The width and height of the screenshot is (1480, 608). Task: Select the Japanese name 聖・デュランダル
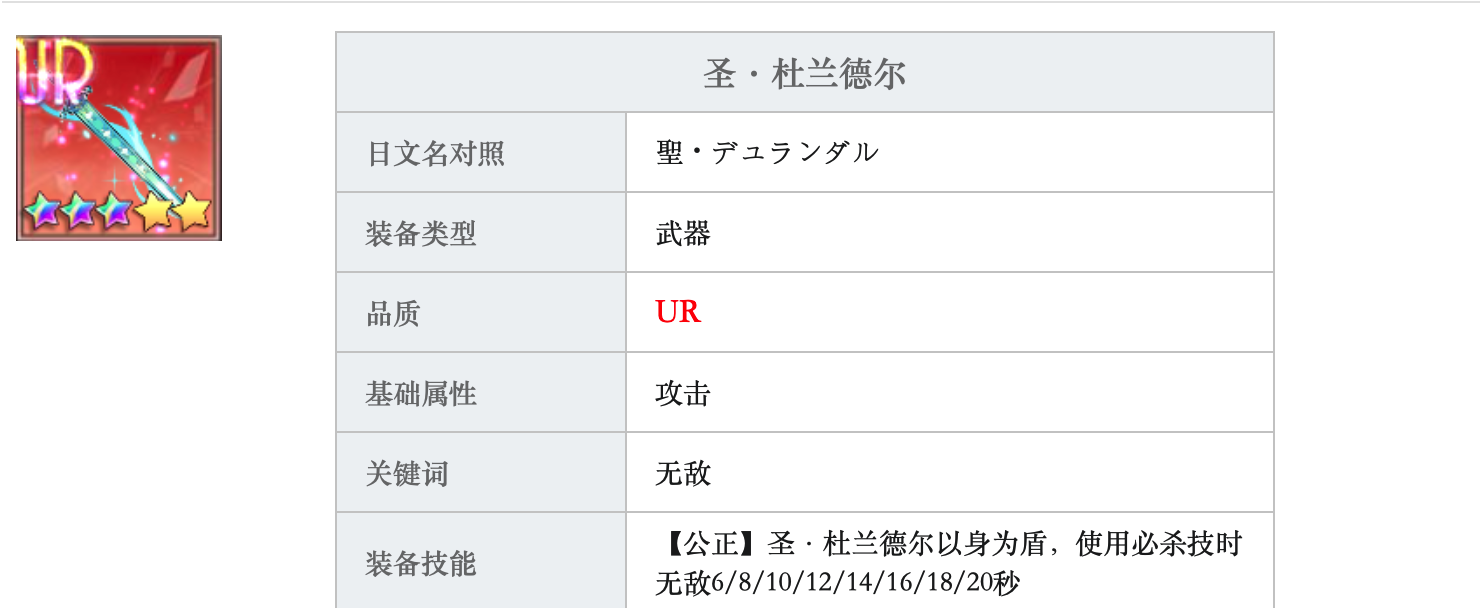(767, 152)
